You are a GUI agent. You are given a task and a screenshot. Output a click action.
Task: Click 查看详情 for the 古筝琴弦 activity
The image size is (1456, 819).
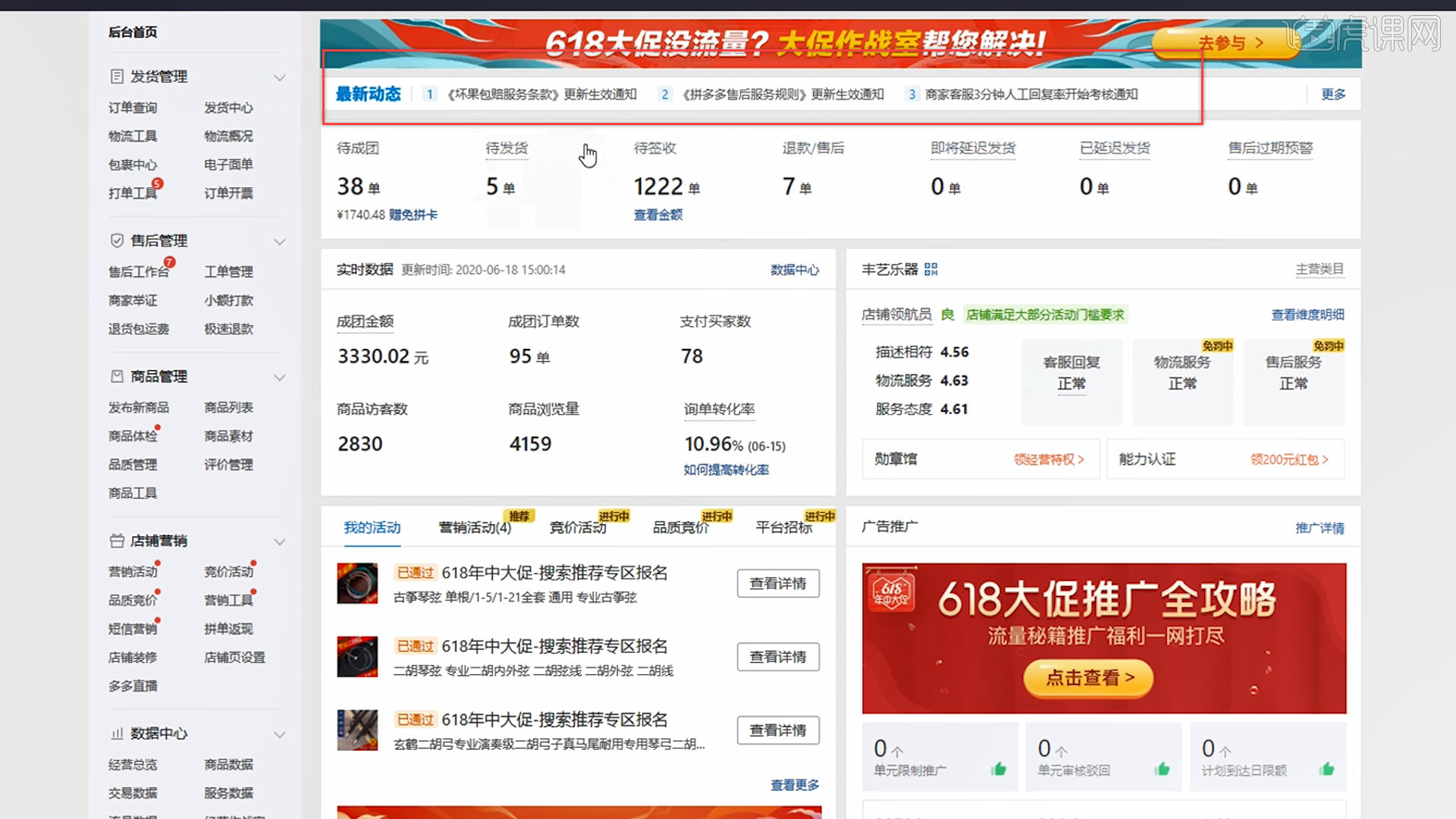click(778, 583)
